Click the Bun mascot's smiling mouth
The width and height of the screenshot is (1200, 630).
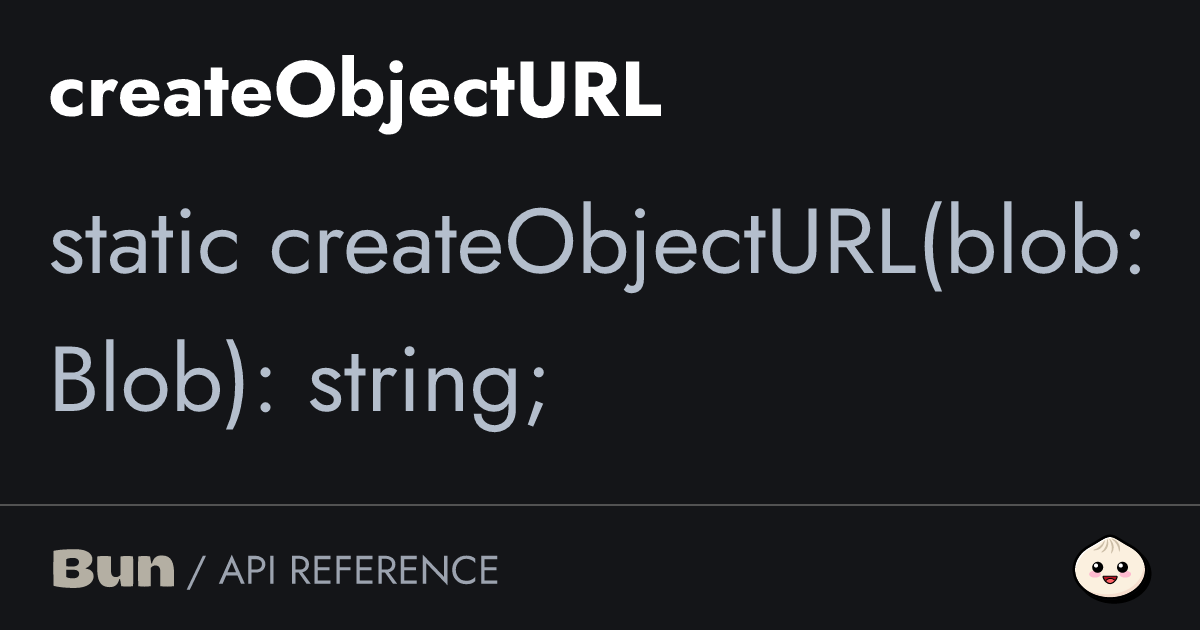[1111, 578]
